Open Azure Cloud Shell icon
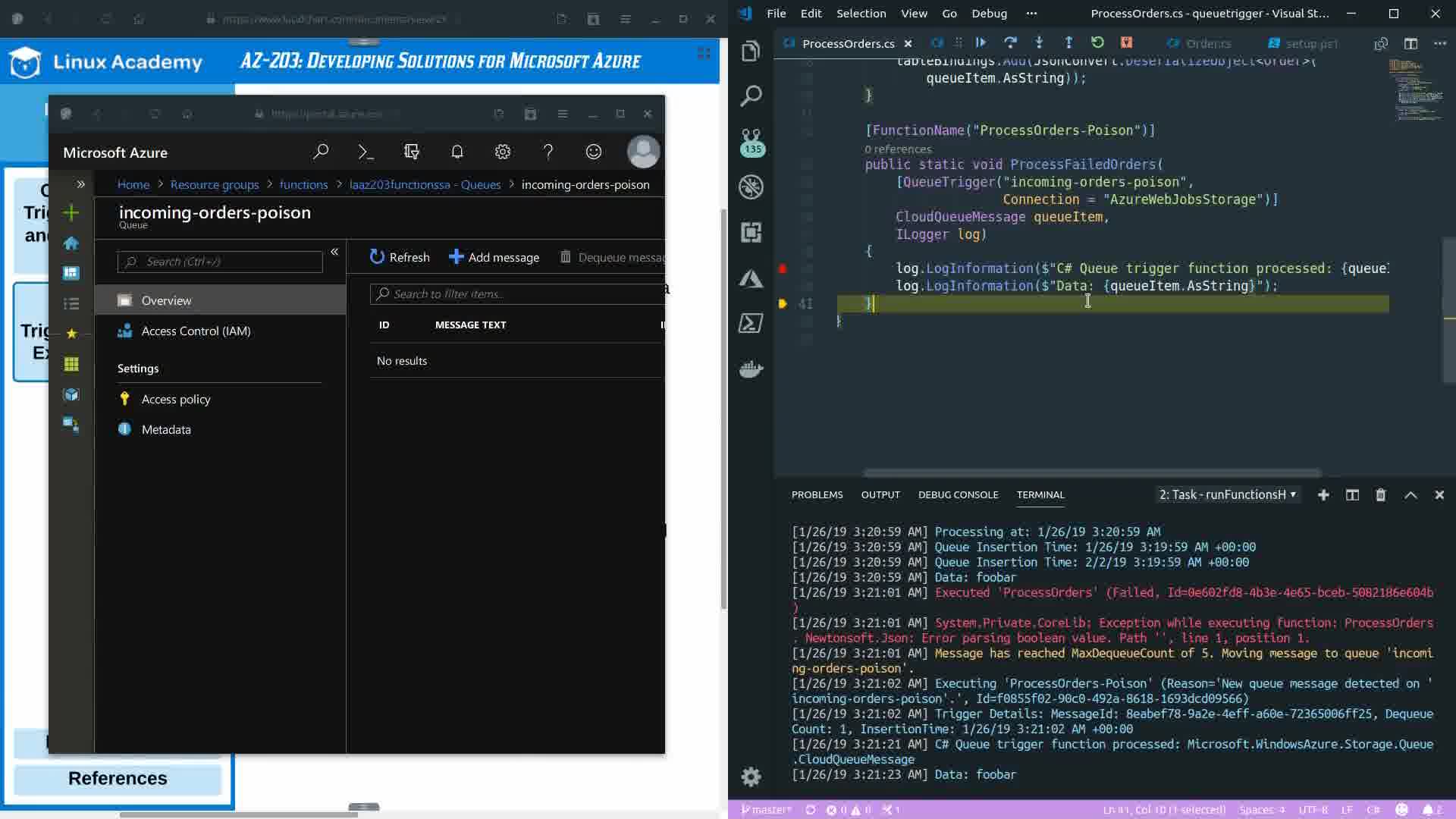Viewport: 1456px width, 819px height. pos(366,152)
